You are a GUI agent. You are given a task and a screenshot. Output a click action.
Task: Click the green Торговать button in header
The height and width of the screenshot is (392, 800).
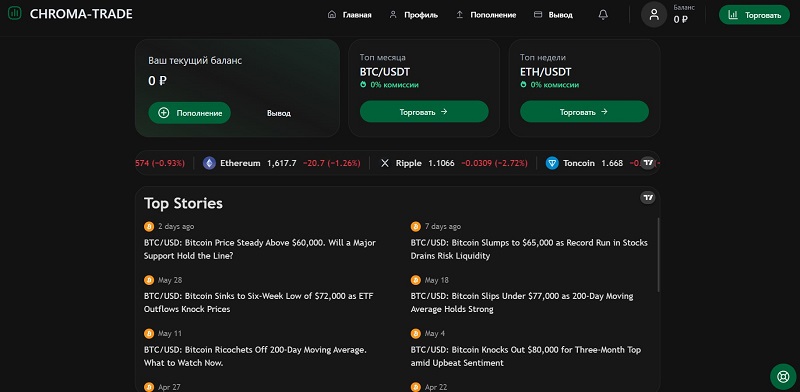pos(754,15)
